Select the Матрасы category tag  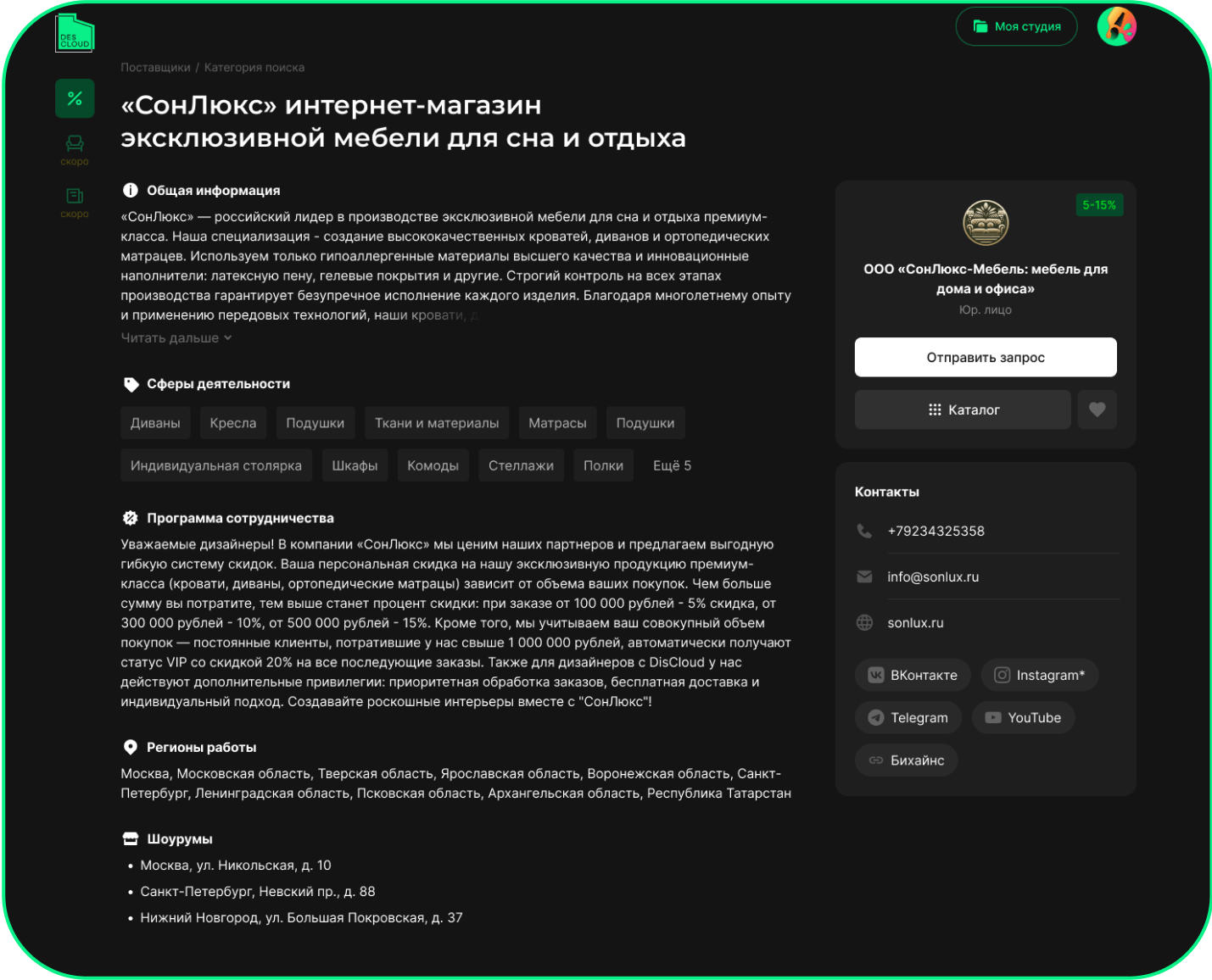tap(557, 423)
